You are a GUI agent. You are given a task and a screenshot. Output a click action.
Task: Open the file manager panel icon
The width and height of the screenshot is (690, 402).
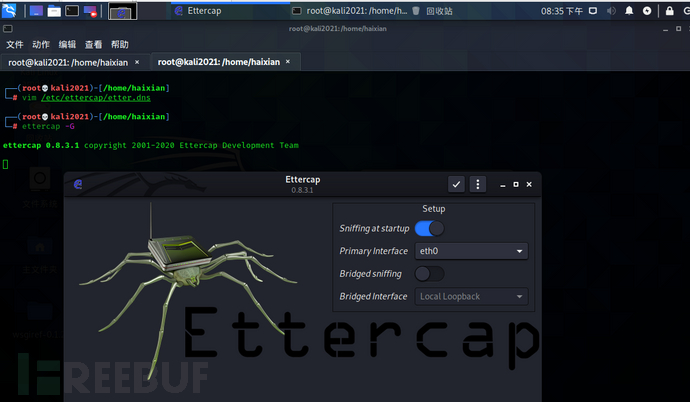click(x=54, y=11)
